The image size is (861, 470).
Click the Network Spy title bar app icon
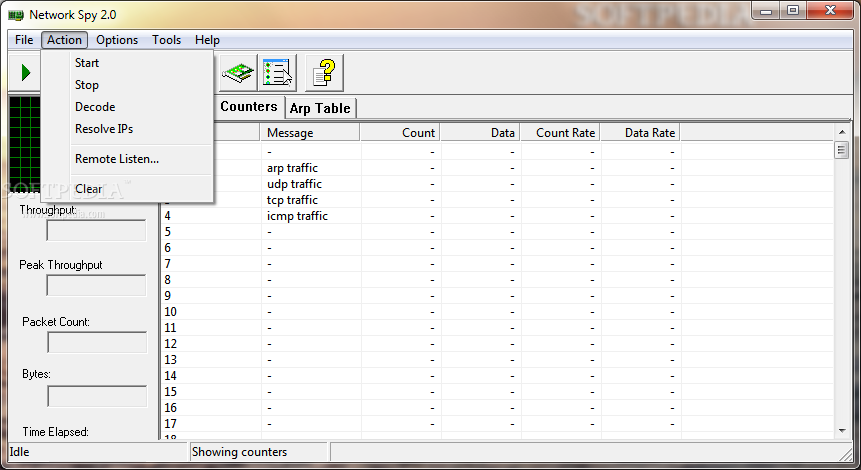(x=16, y=15)
